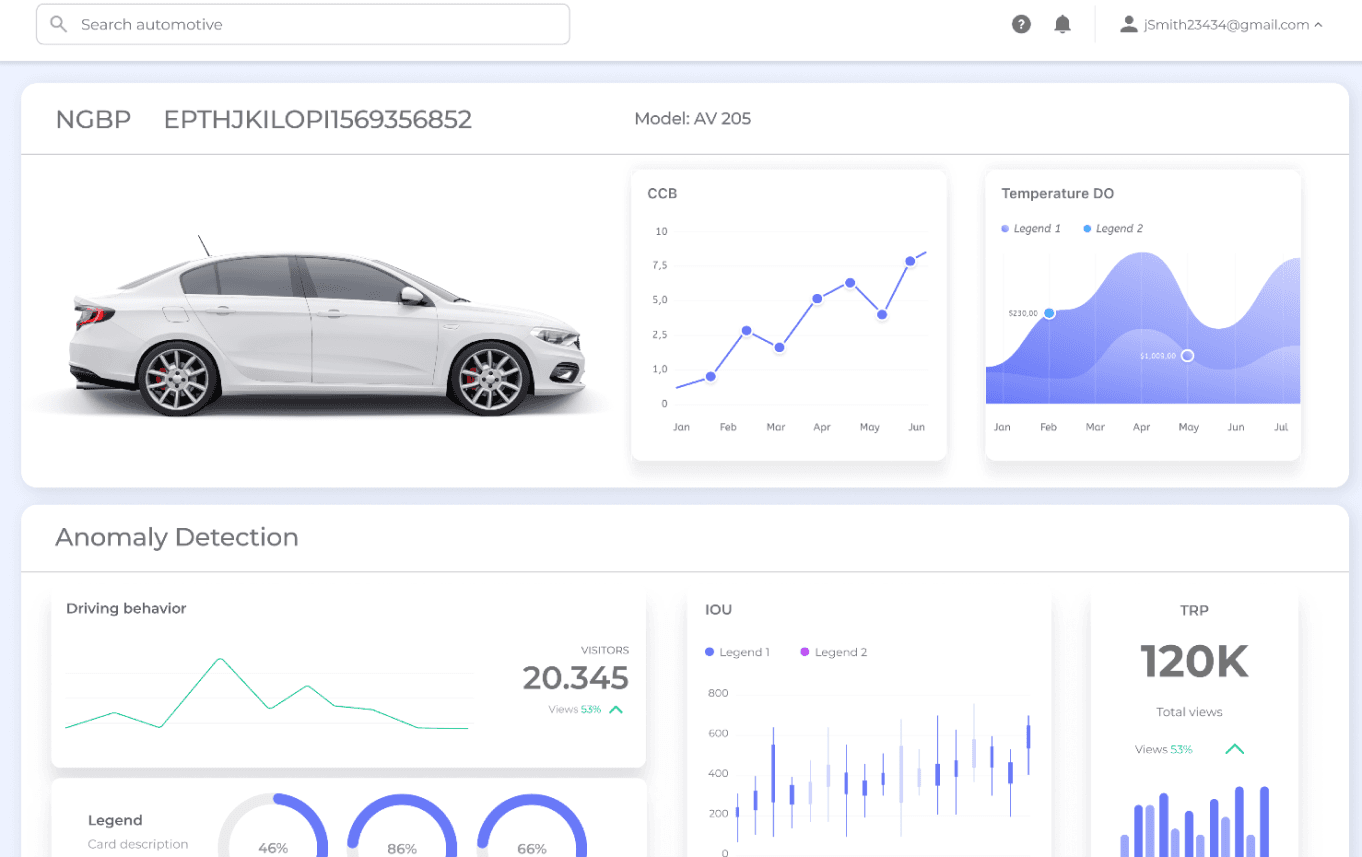Click the $230.00 marker on Temperature chart

1049,313
